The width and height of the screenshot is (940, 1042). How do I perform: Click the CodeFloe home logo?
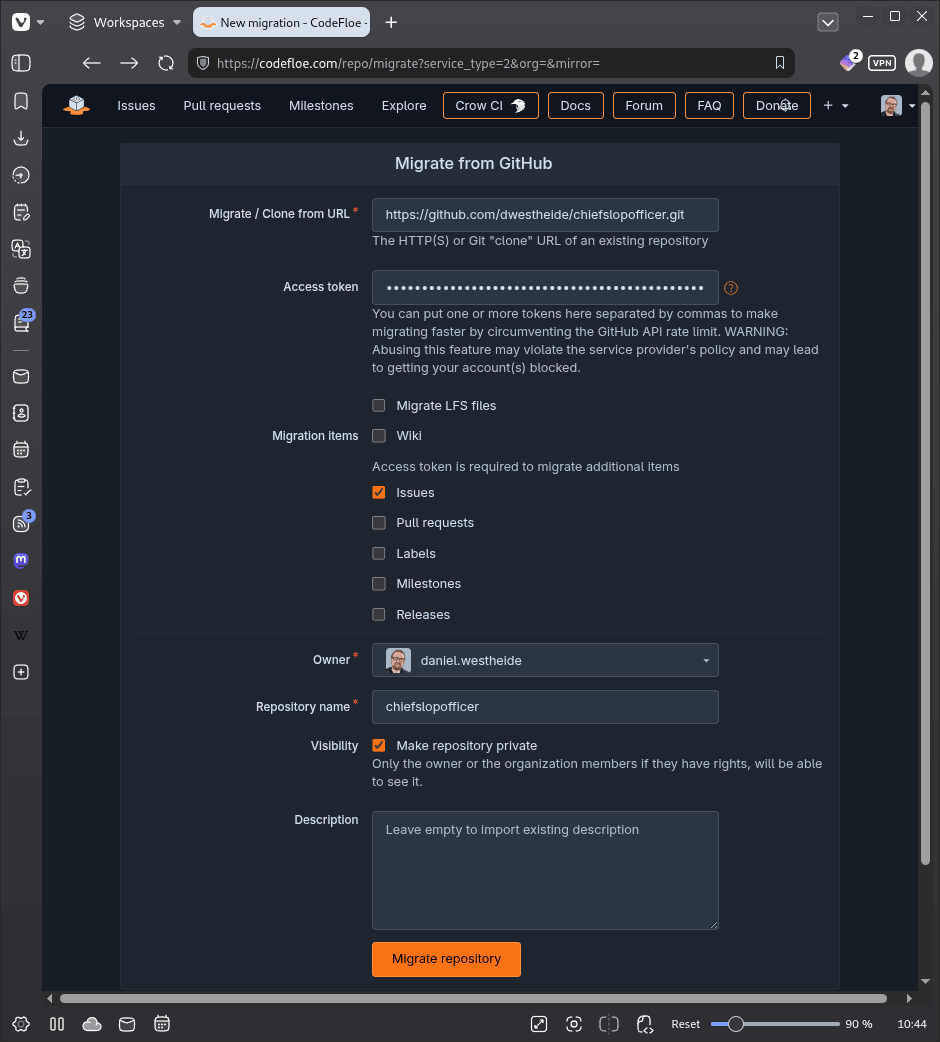76,105
